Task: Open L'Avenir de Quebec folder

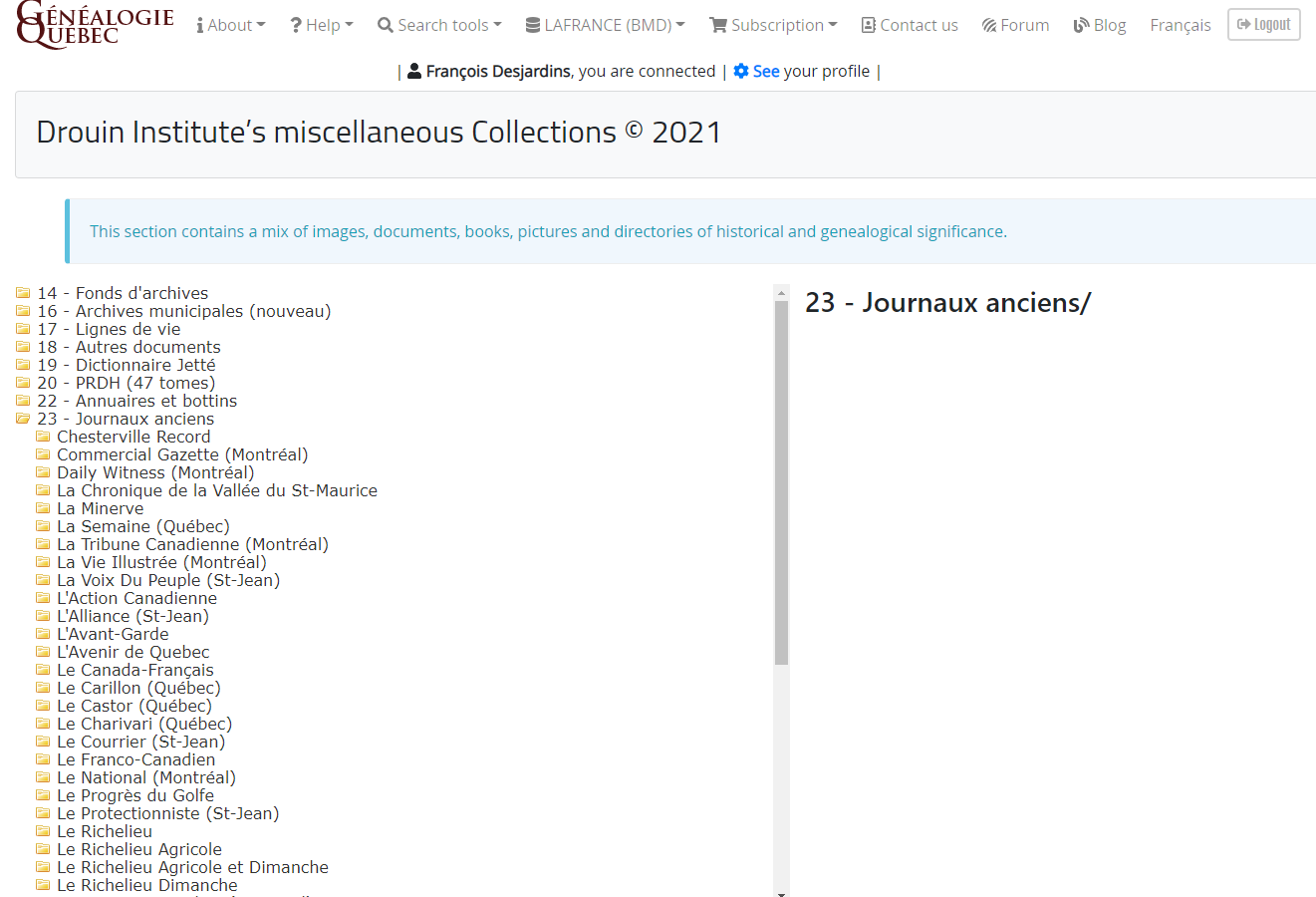Action: click(x=133, y=652)
